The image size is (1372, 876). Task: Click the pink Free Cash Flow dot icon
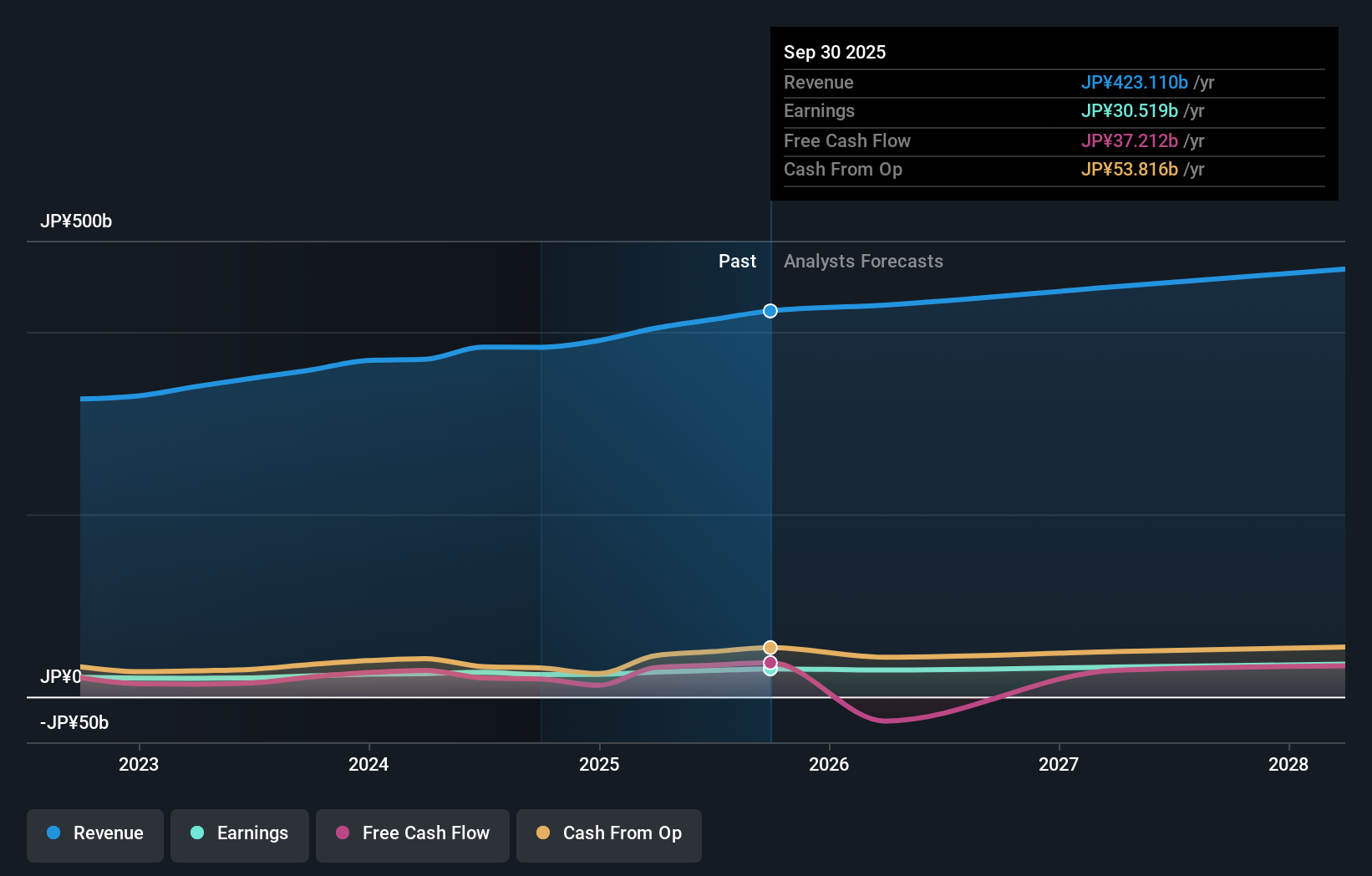(x=343, y=833)
